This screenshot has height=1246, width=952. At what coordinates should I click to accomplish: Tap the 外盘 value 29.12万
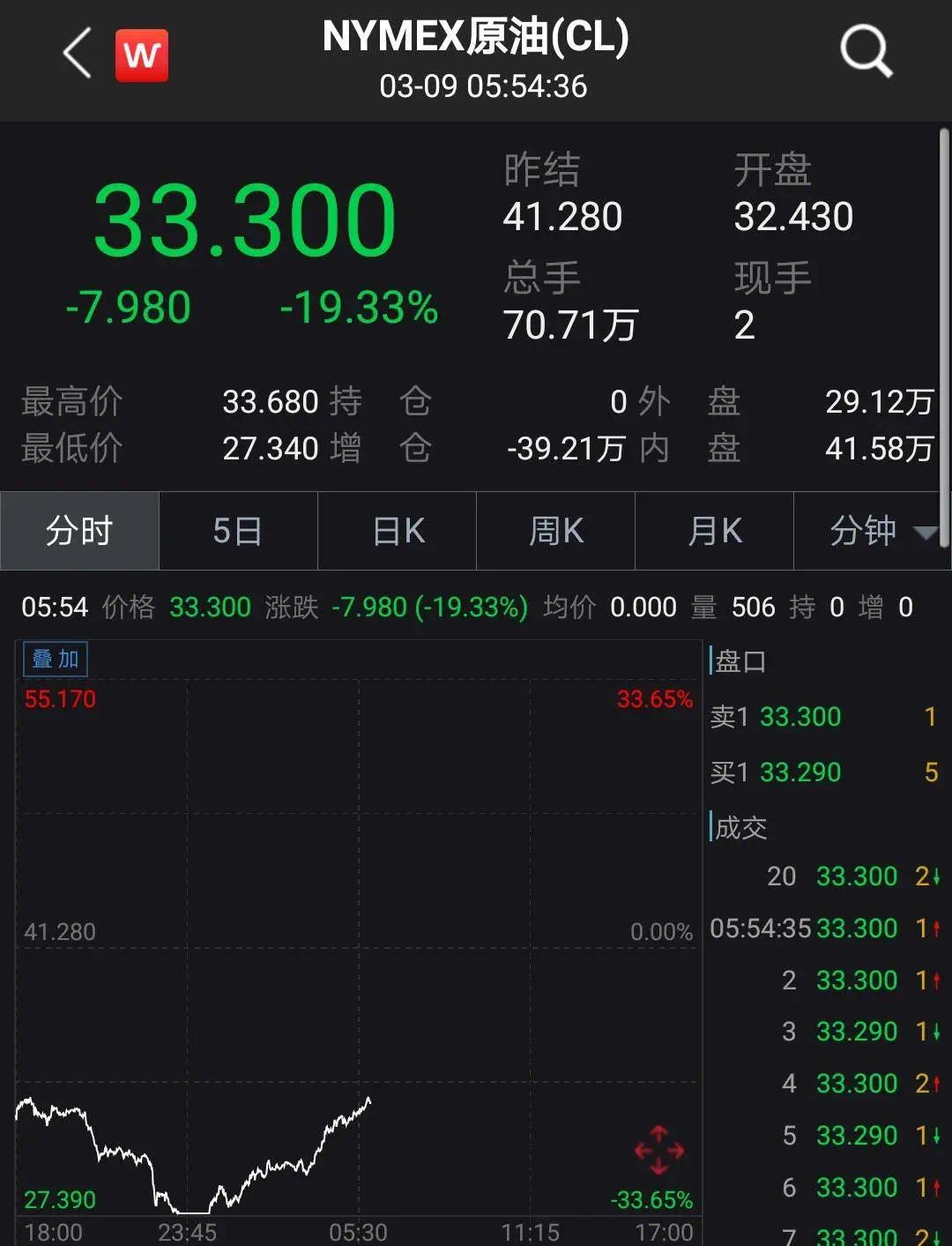[879, 402]
